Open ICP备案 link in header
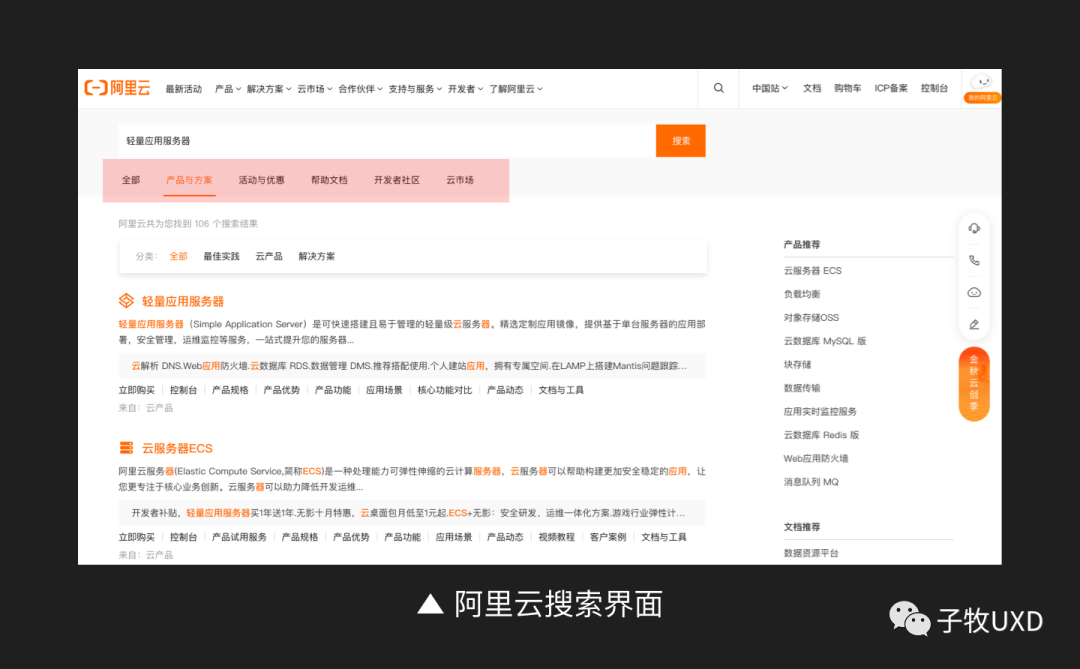 (891, 88)
